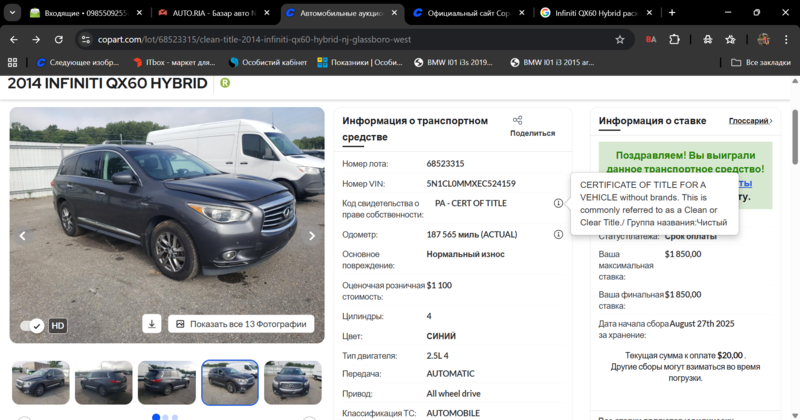Select the fifth thumbnail showing front view
The image size is (800, 420).
[x=293, y=382]
